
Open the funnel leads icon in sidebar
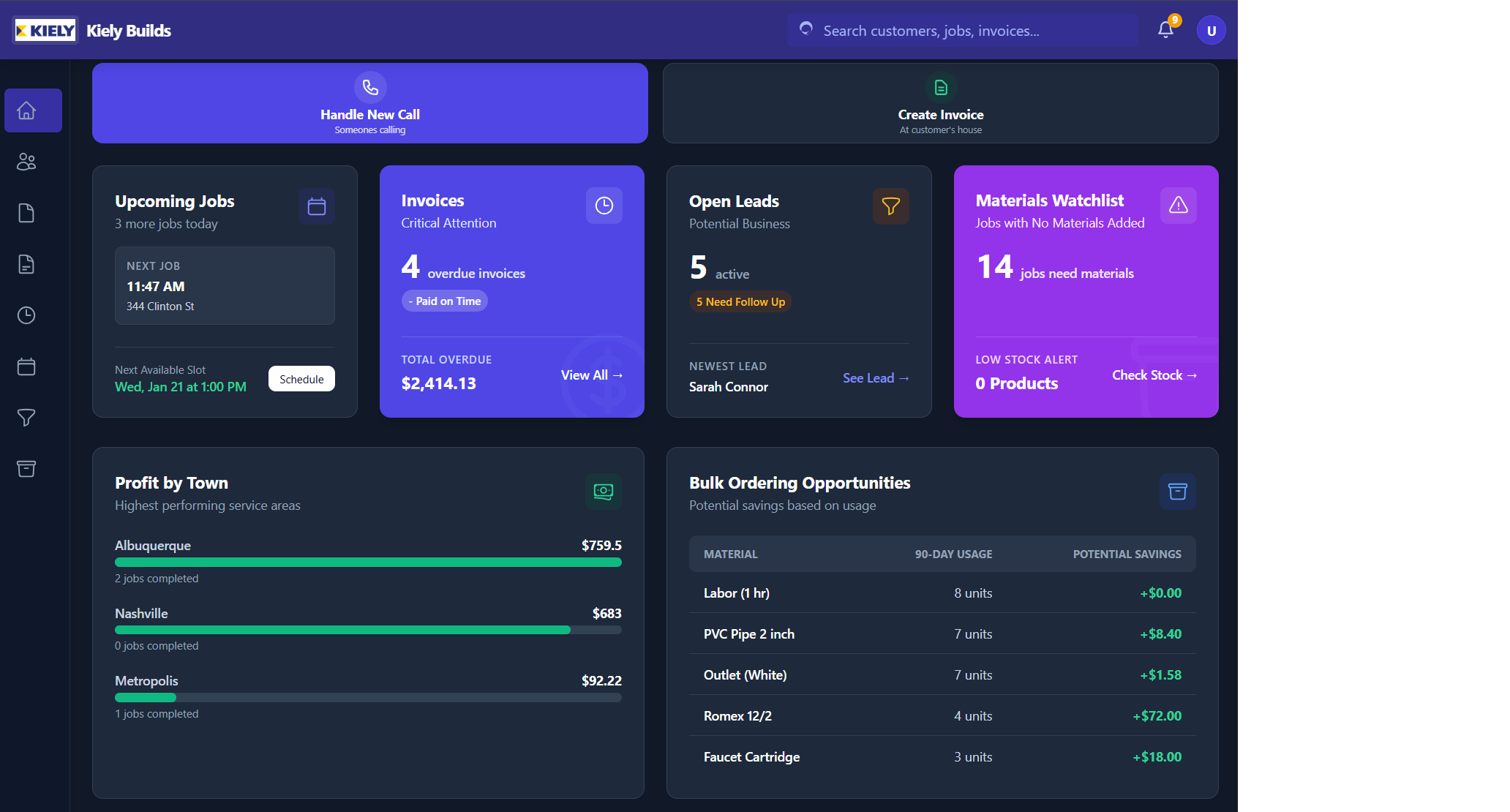pos(27,418)
